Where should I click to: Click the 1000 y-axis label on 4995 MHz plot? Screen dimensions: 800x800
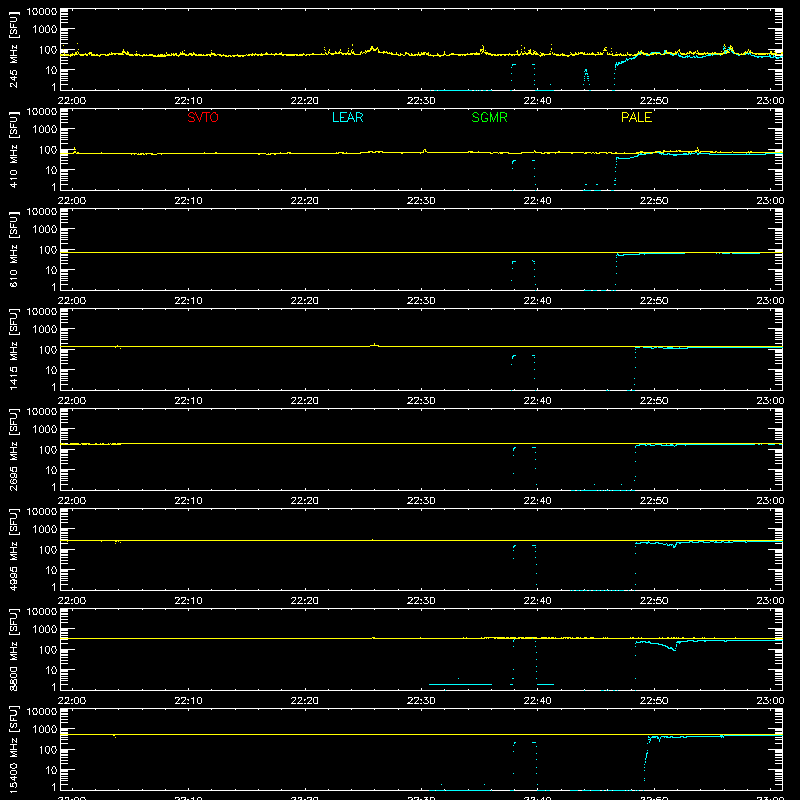[45, 530]
